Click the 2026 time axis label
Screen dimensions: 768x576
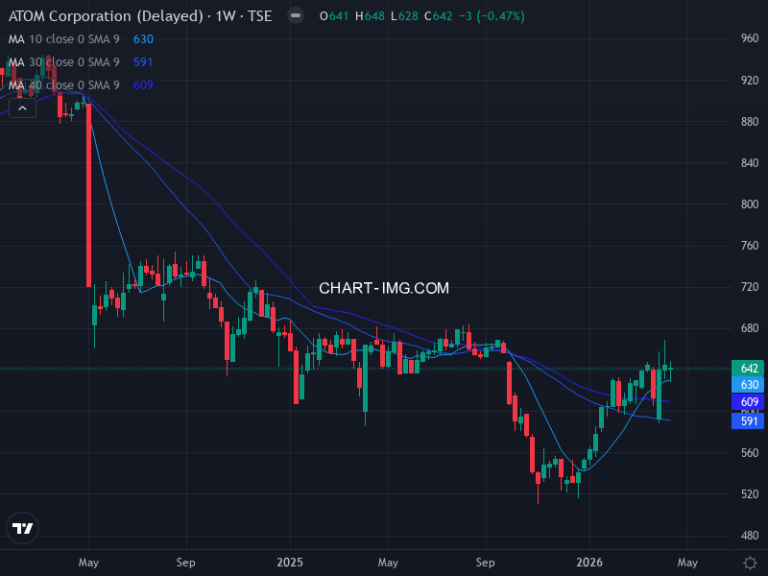[x=589, y=562]
